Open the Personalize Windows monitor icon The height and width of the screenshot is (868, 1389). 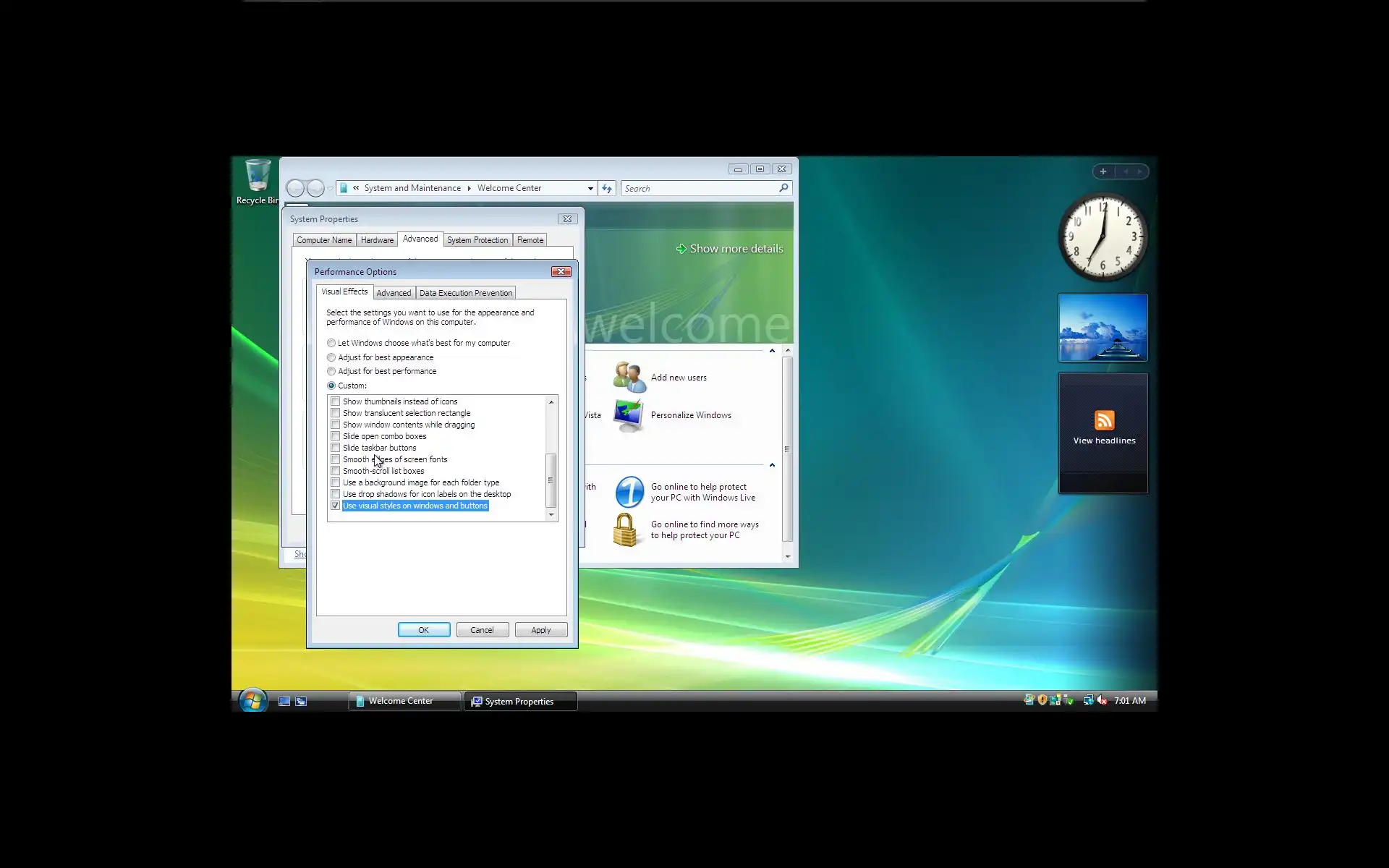(628, 415)
